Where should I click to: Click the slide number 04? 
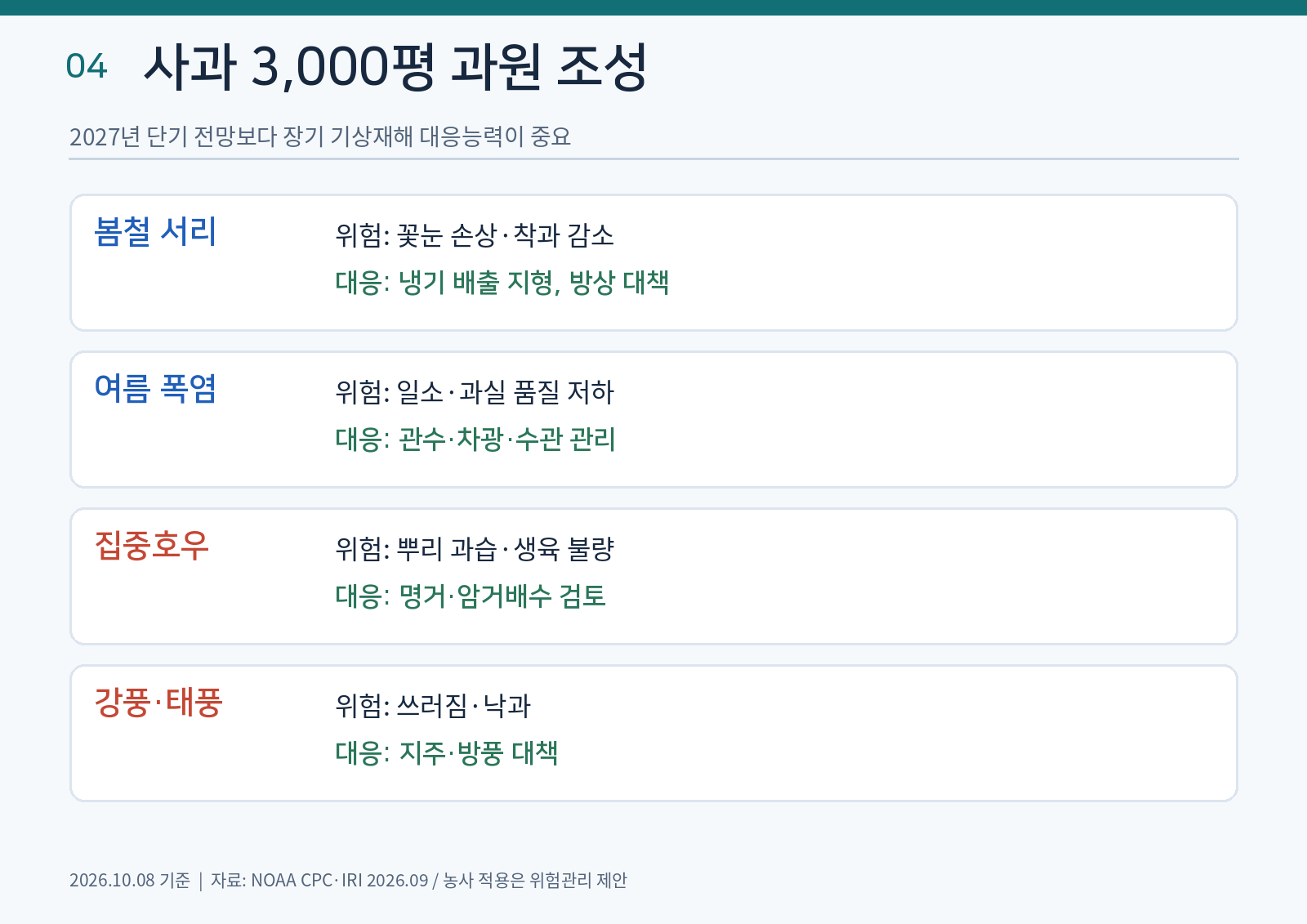click(87, 66)
